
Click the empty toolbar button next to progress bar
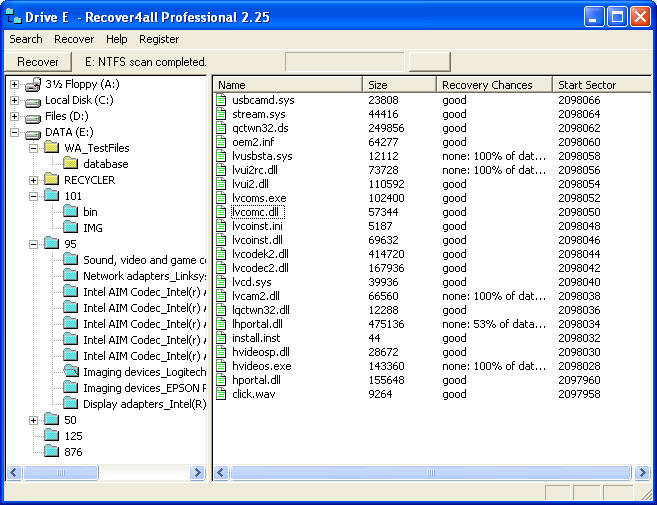429,62
